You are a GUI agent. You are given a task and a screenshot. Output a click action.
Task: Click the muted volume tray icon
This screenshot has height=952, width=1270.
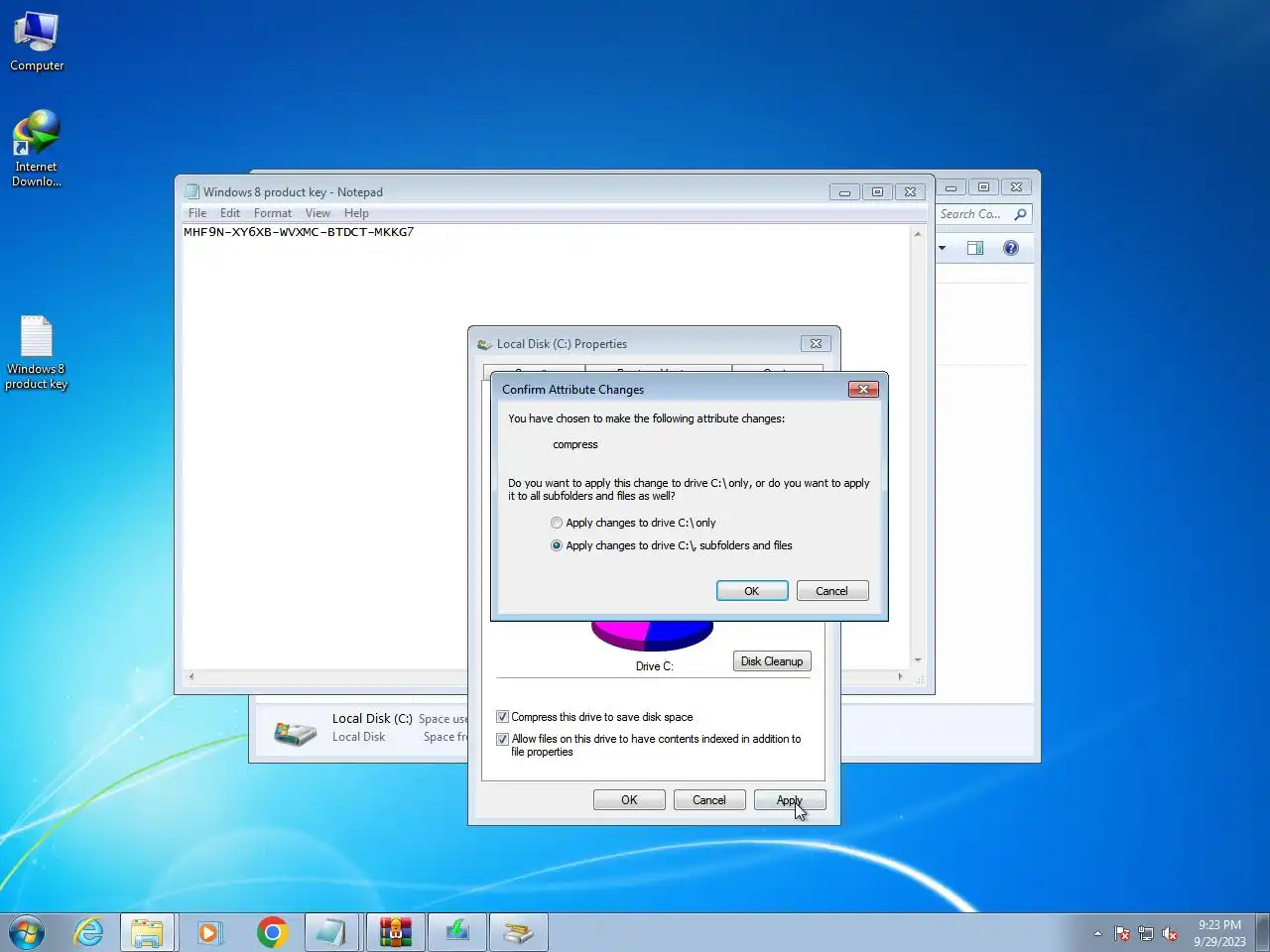click(1170, 933)
